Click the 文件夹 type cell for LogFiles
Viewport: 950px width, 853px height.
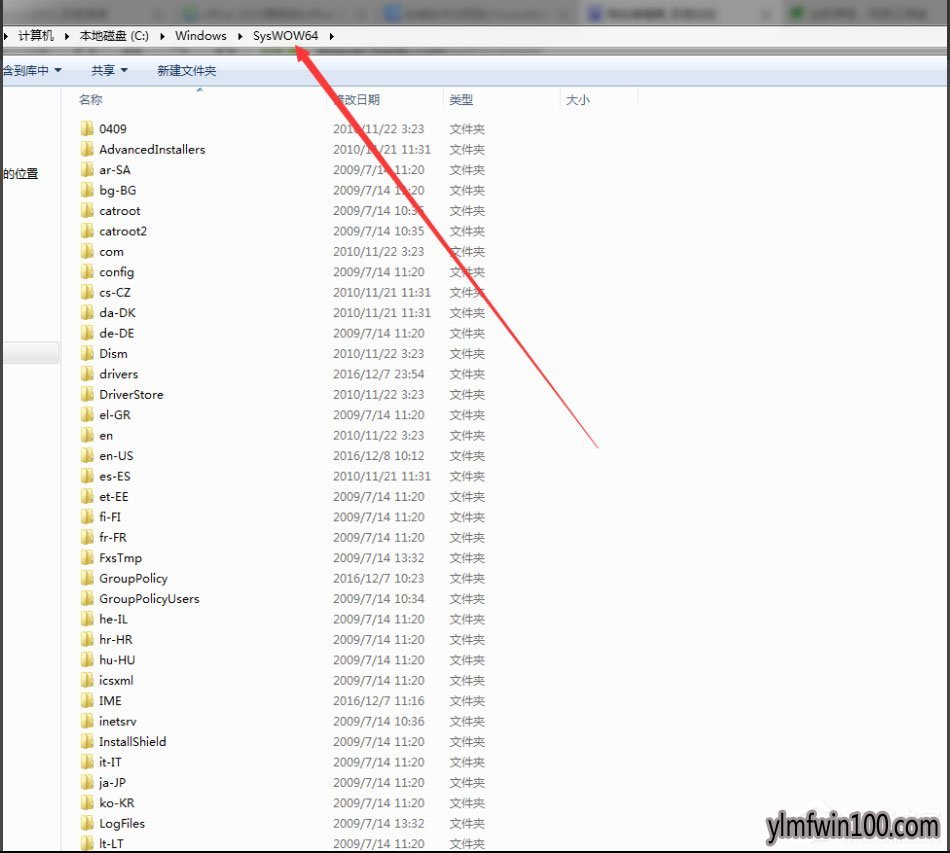[467, 823]
